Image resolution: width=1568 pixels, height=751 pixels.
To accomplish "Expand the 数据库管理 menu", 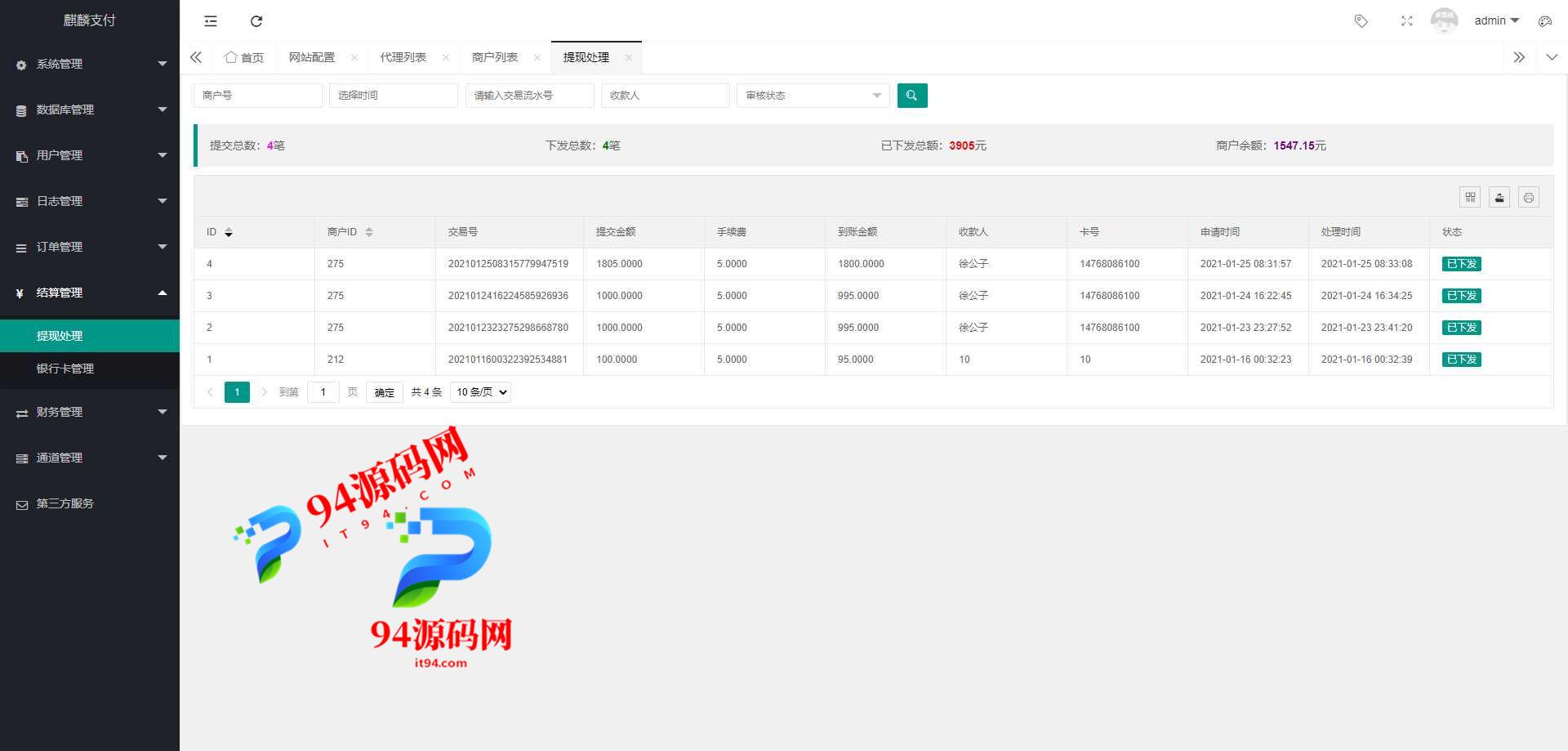I will click(x=90, y=110).
